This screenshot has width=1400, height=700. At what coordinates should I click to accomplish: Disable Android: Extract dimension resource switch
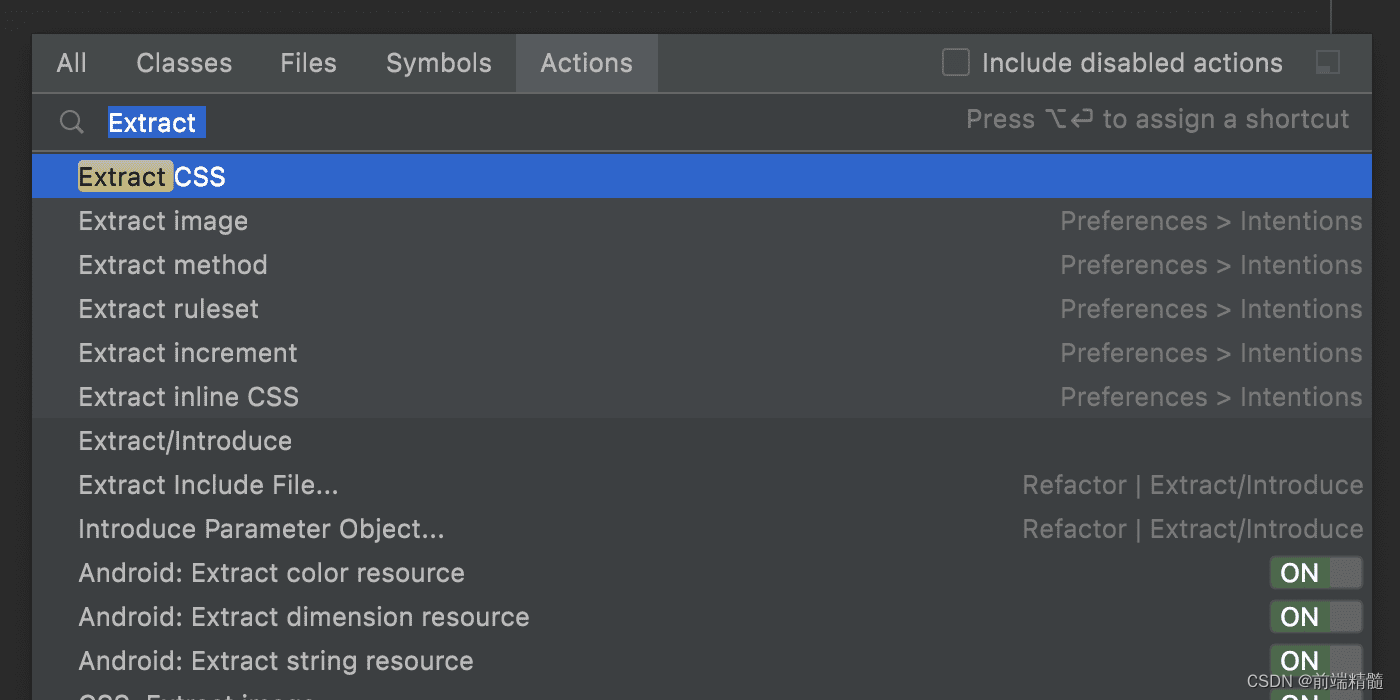[x=1316, y=616]
